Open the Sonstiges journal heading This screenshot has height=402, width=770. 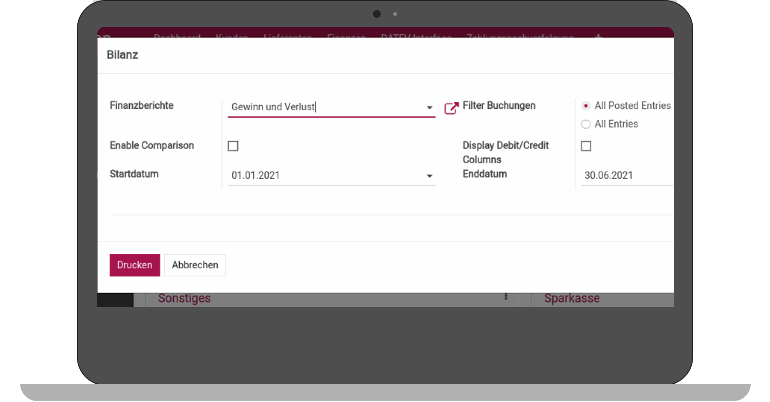tap(185, 298)
